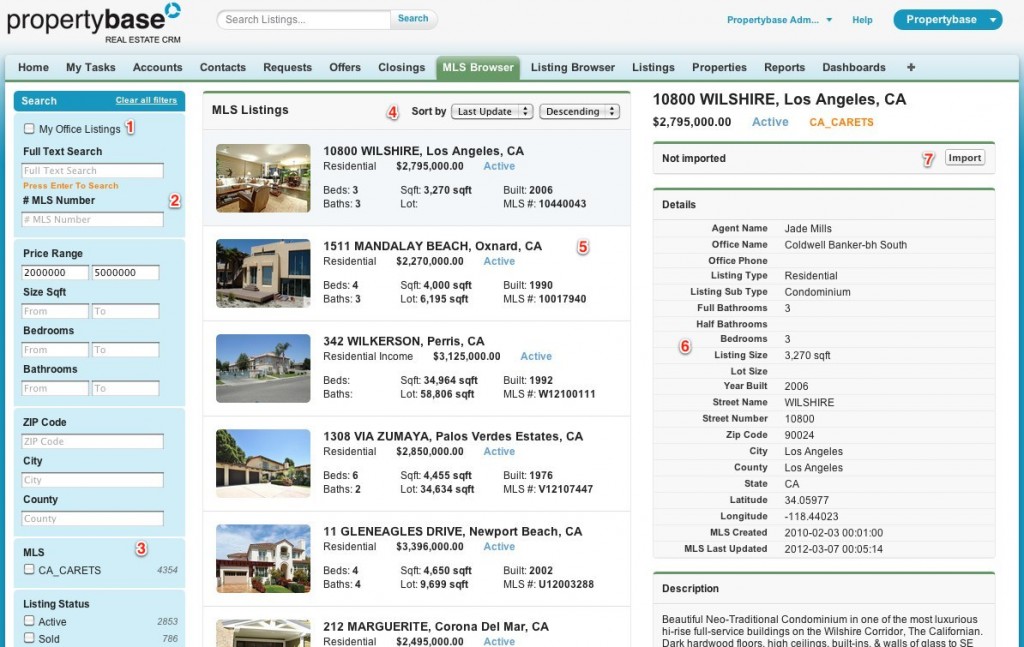Enable the Active listing status filter
The width and height of the screenshot is (1024, 647).
click(29, 621)
